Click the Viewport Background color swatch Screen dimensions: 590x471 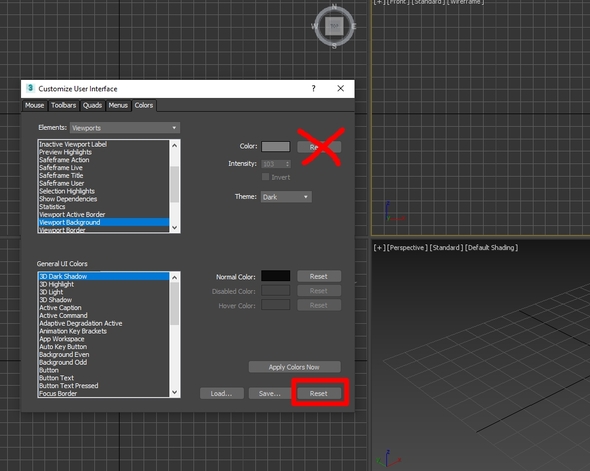pyautogui.click(x=276, y=146)
